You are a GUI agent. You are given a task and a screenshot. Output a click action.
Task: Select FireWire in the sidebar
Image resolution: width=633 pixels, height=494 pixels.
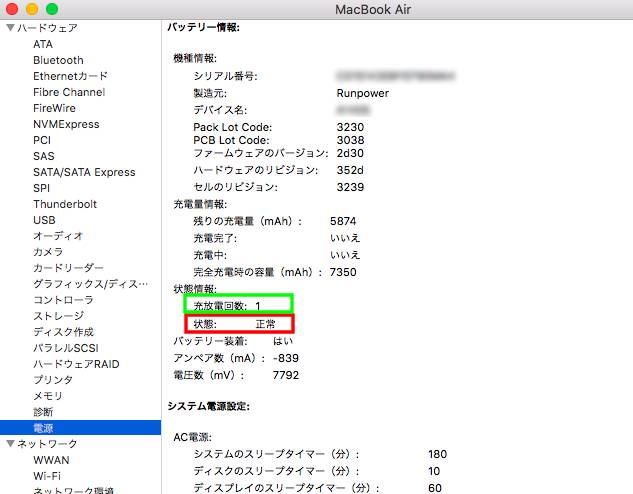pos(54,108)
